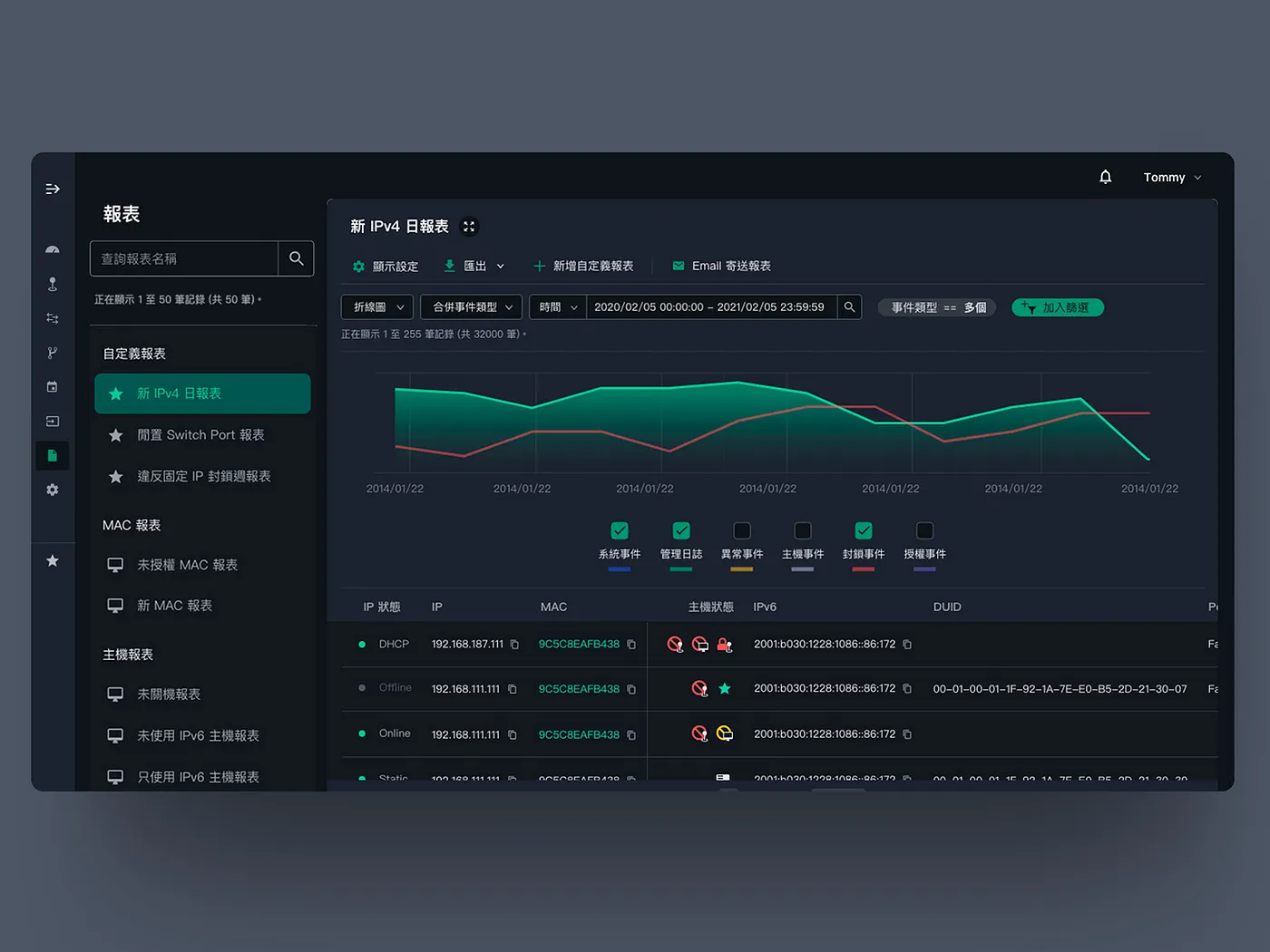This screenshot has width=1270, height=952.
Task: Select the calendar icon in left sidebar
Action: (53, 387)
